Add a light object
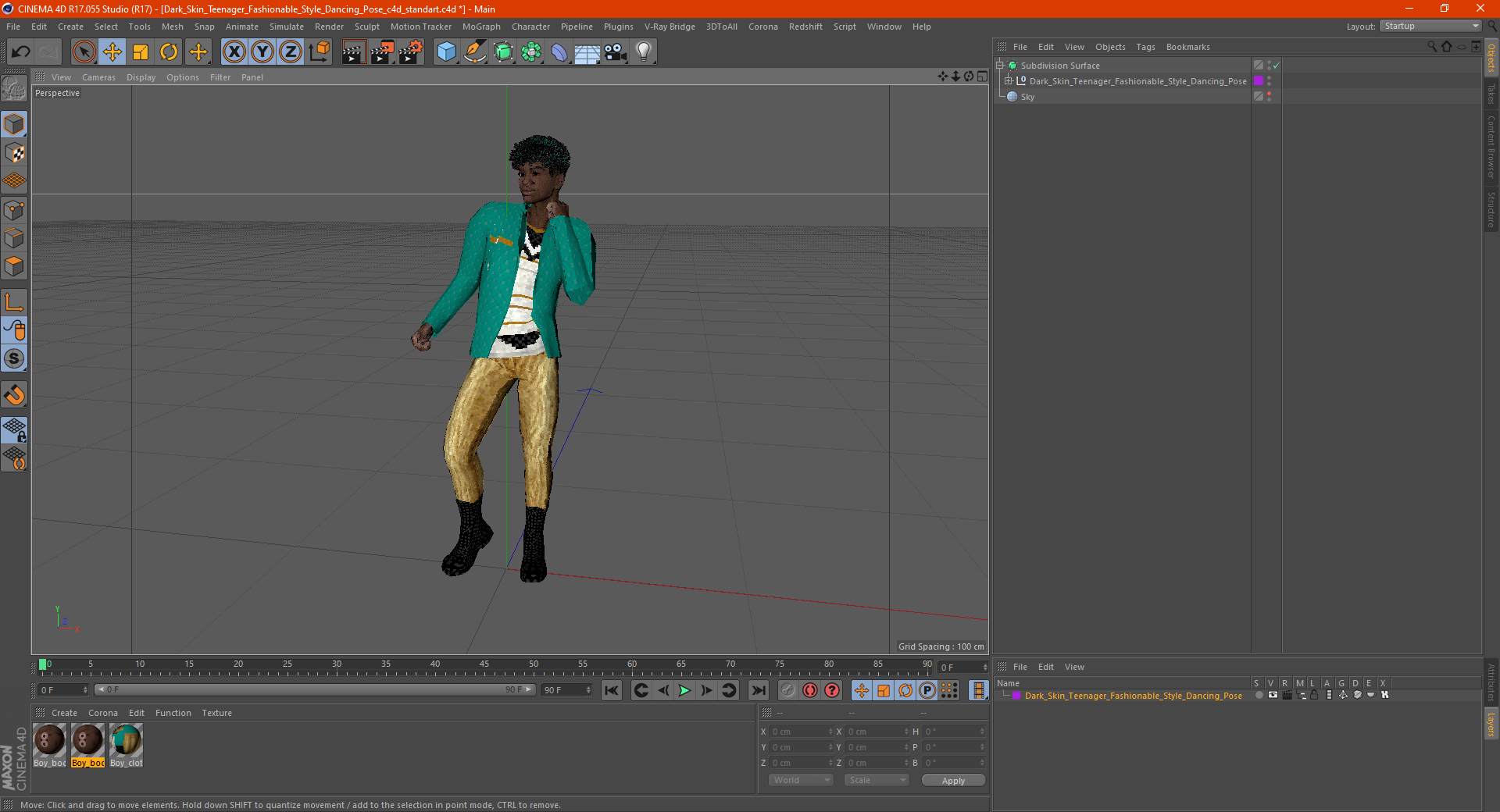 [644, 52]
